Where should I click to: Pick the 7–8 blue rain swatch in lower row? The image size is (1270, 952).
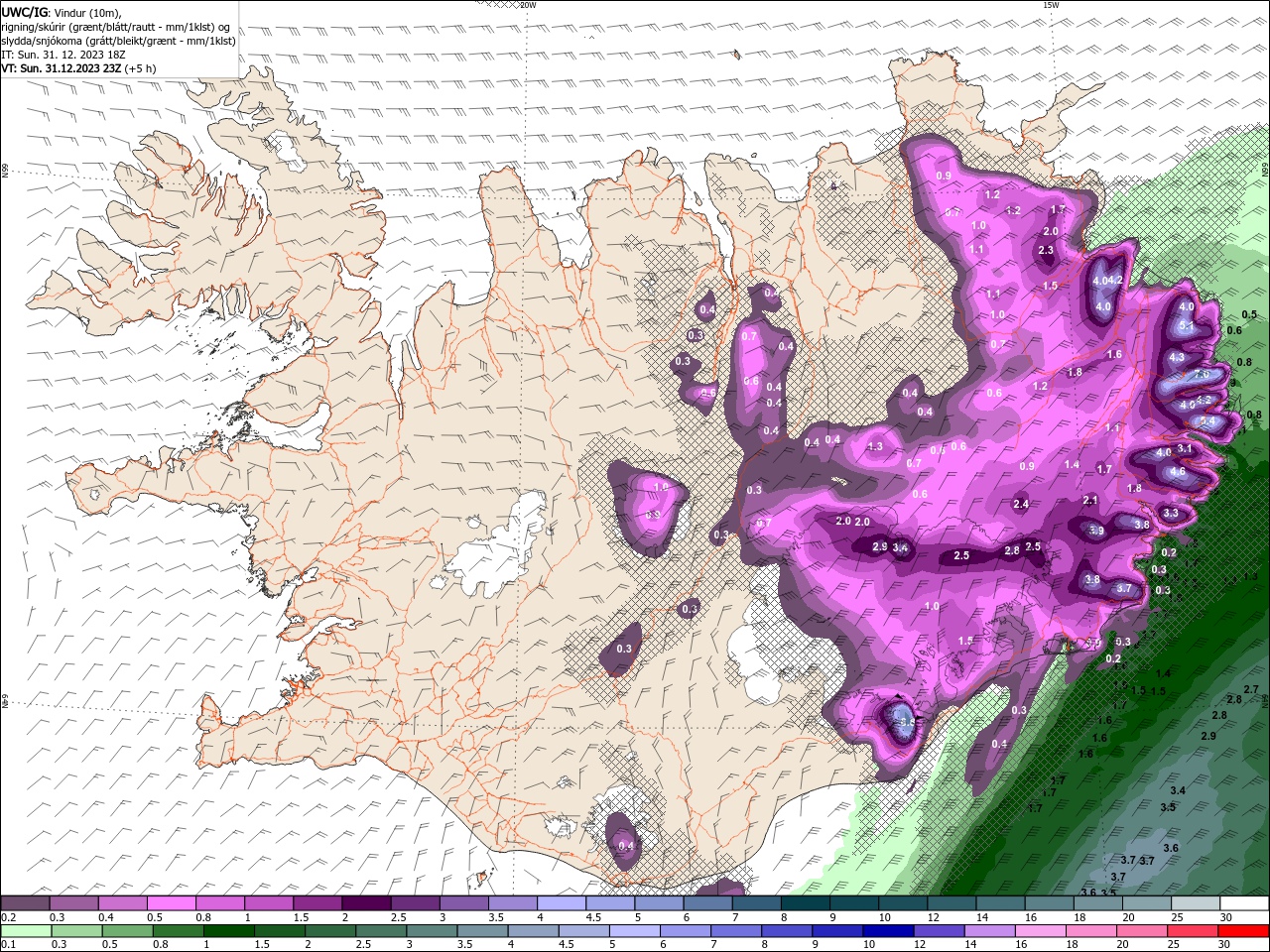tap(736, 931)
